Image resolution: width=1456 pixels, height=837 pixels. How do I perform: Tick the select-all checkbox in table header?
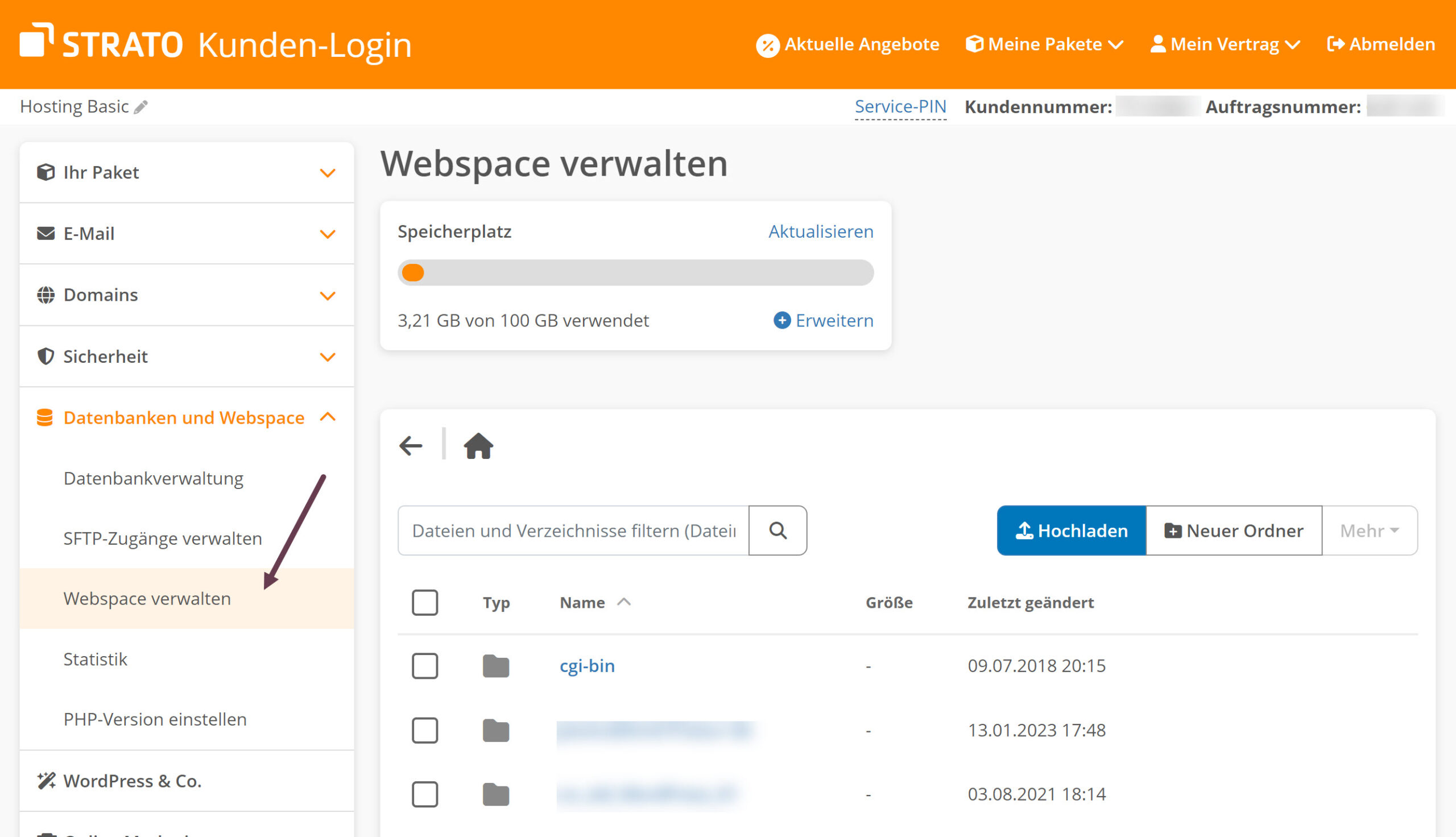425,603
